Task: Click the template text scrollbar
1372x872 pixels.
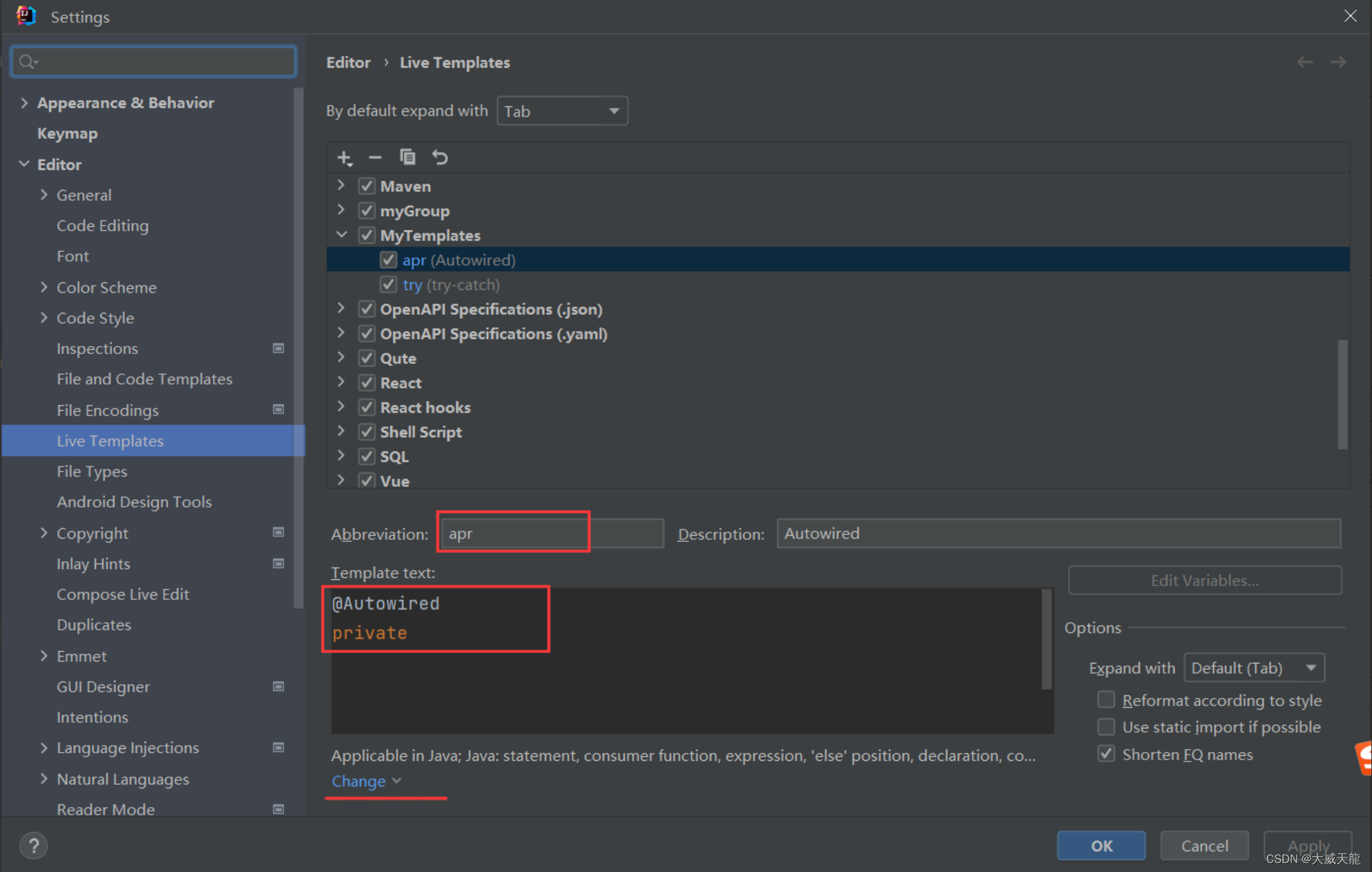Action: tap(1046, 639)
